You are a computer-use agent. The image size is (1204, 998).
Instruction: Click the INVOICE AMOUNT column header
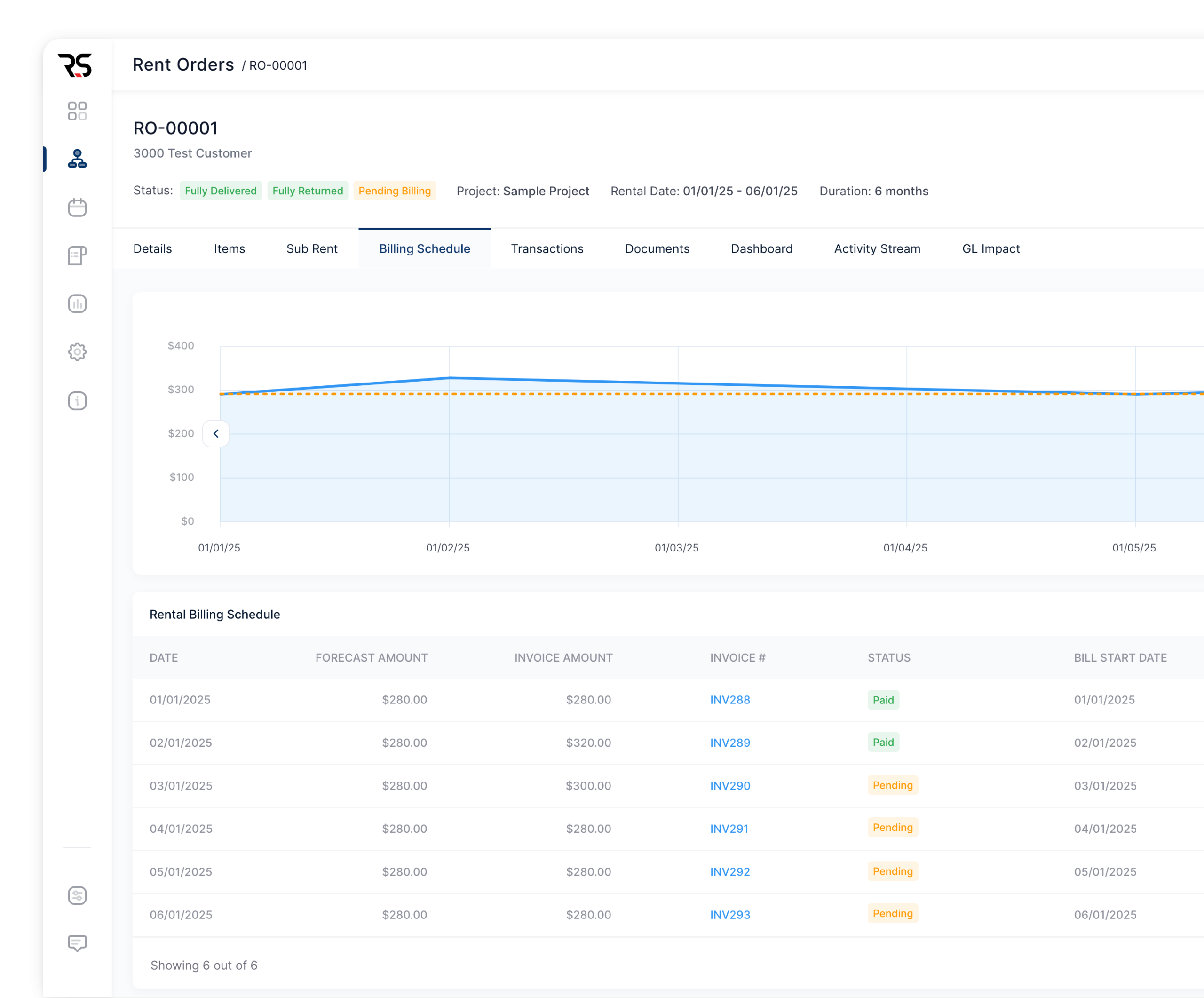coord(563,658)
